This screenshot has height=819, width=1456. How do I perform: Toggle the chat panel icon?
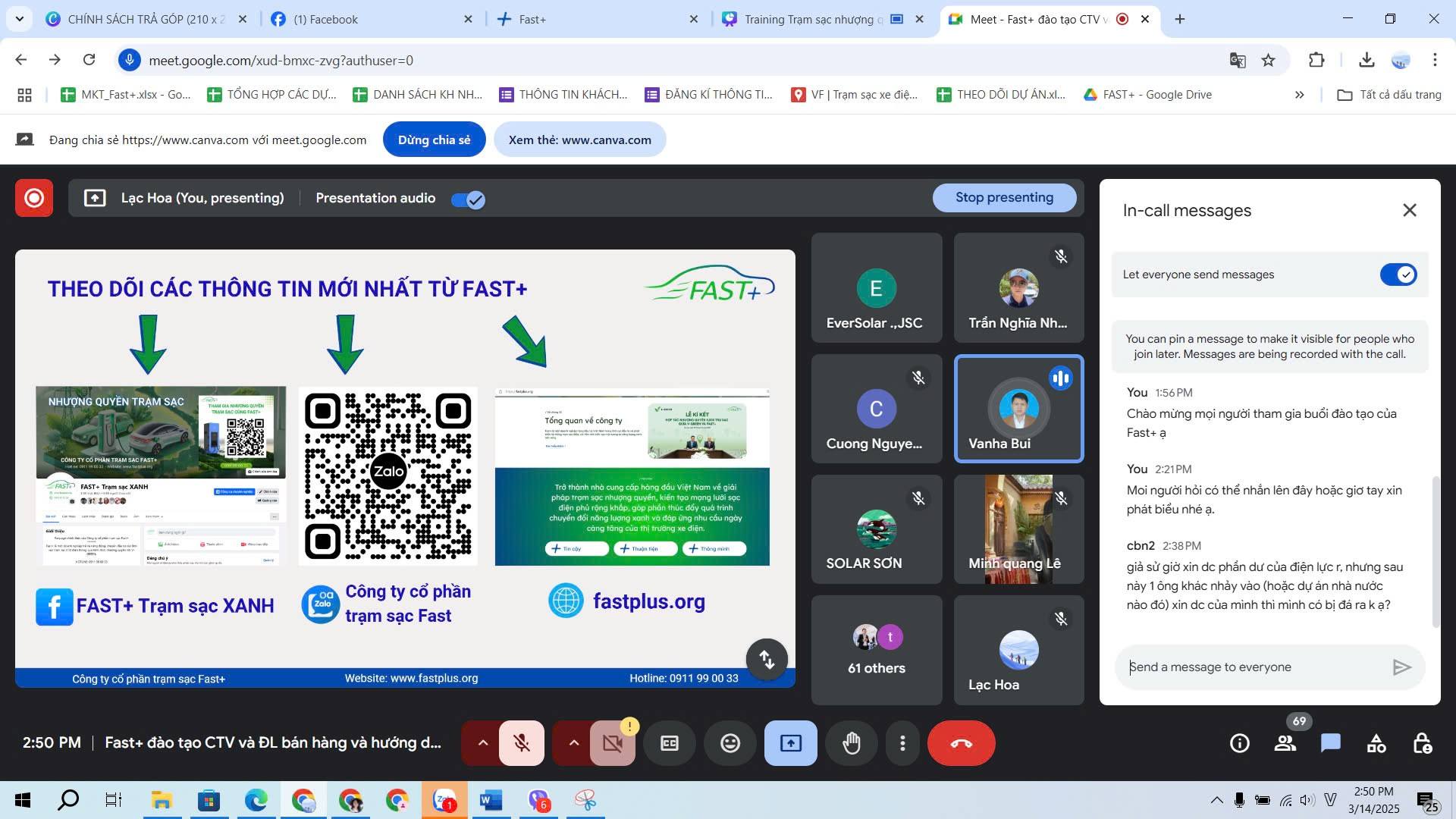point(1331,743)
